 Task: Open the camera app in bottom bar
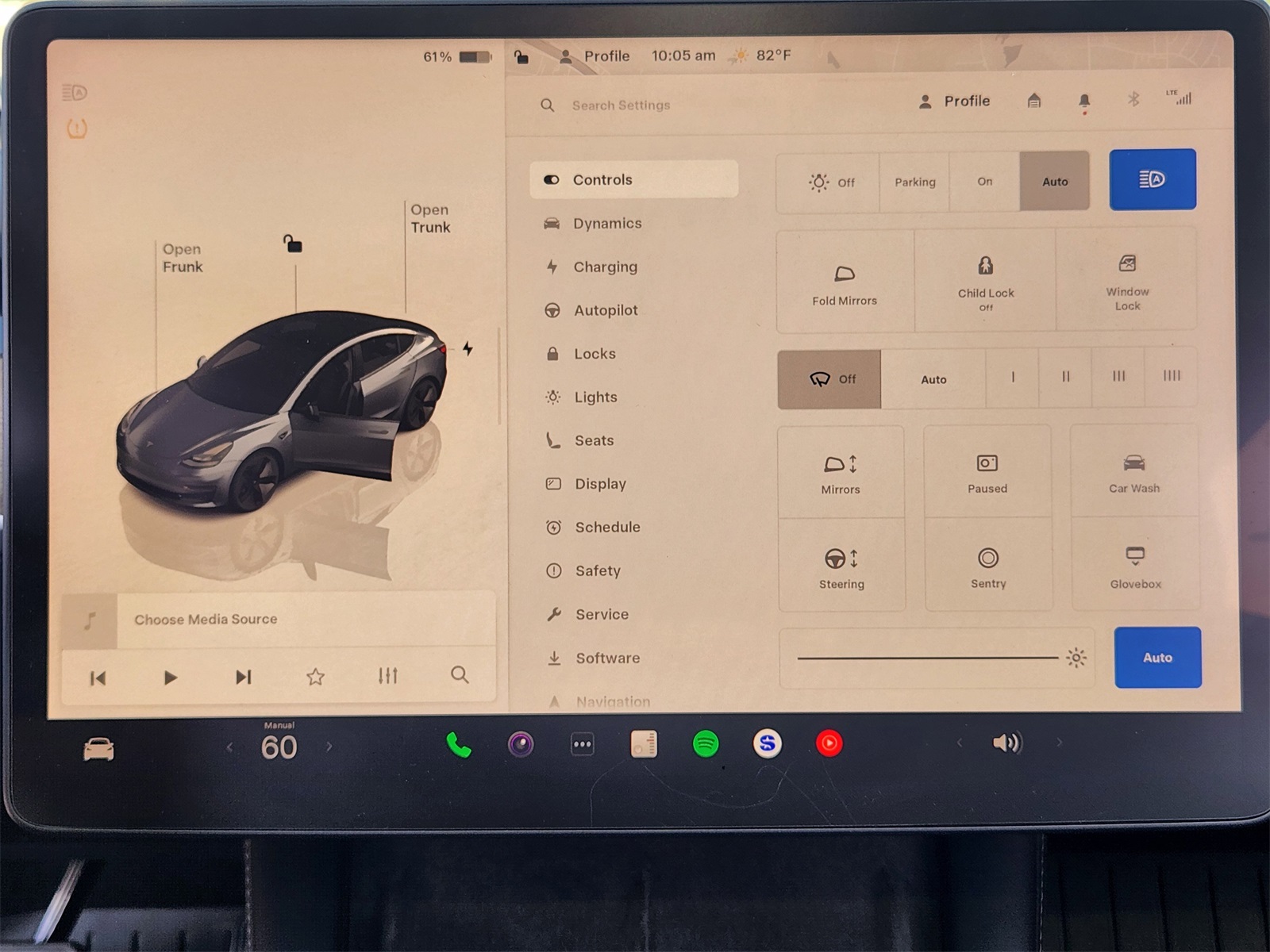coord(521,744)
